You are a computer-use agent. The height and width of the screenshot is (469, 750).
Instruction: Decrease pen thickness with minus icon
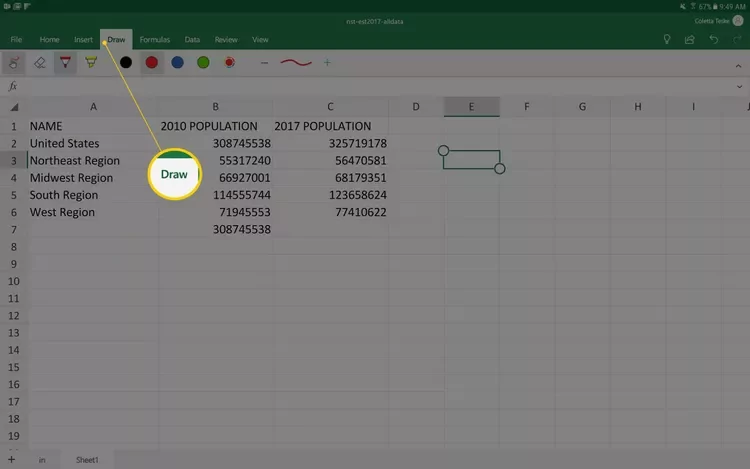264,63
